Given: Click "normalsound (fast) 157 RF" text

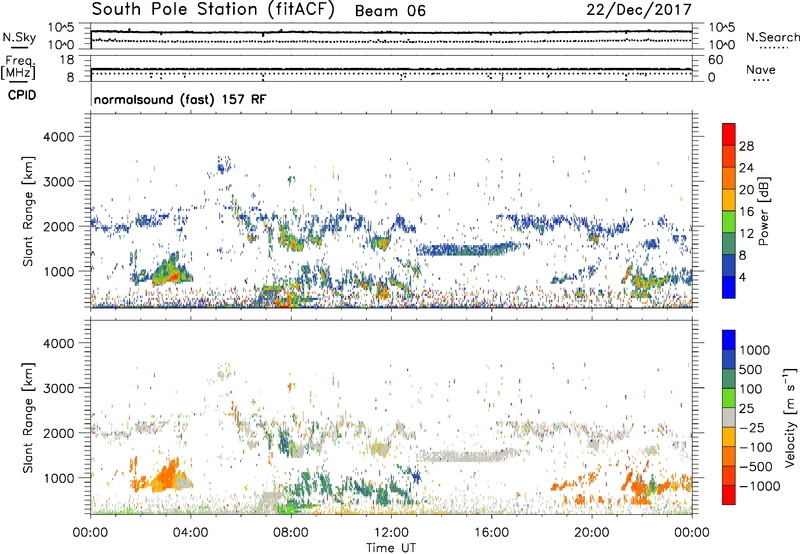Looking at the screenshot, I should click(180, 99).
